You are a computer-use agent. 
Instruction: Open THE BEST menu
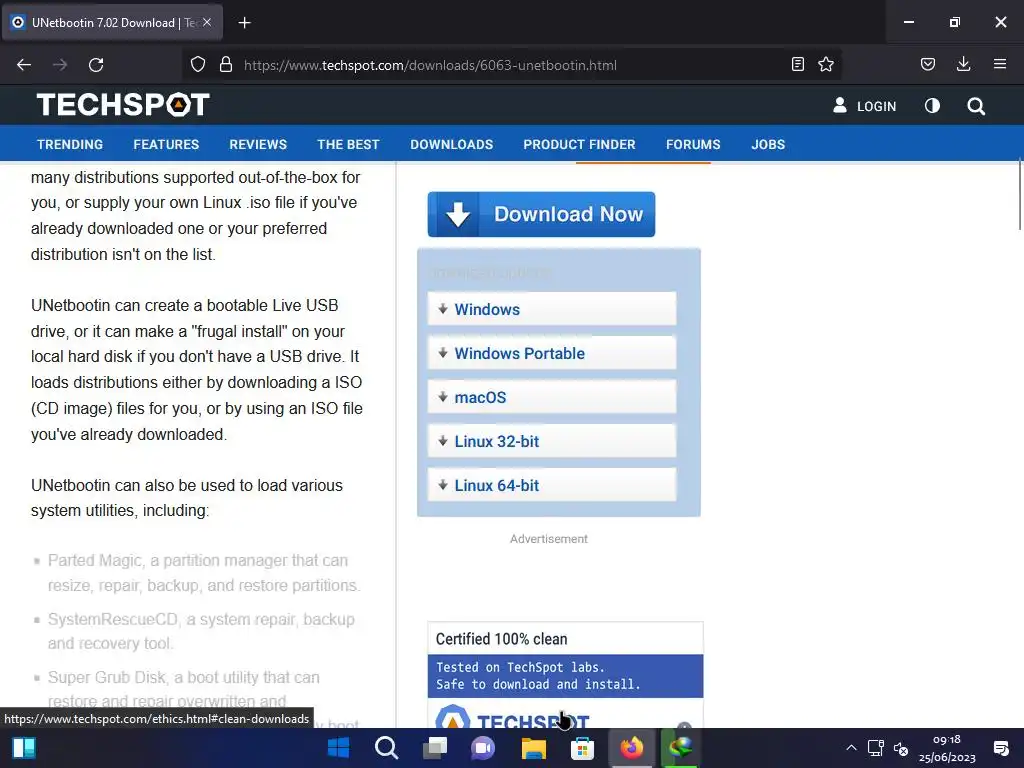click(x=348, y=144)
